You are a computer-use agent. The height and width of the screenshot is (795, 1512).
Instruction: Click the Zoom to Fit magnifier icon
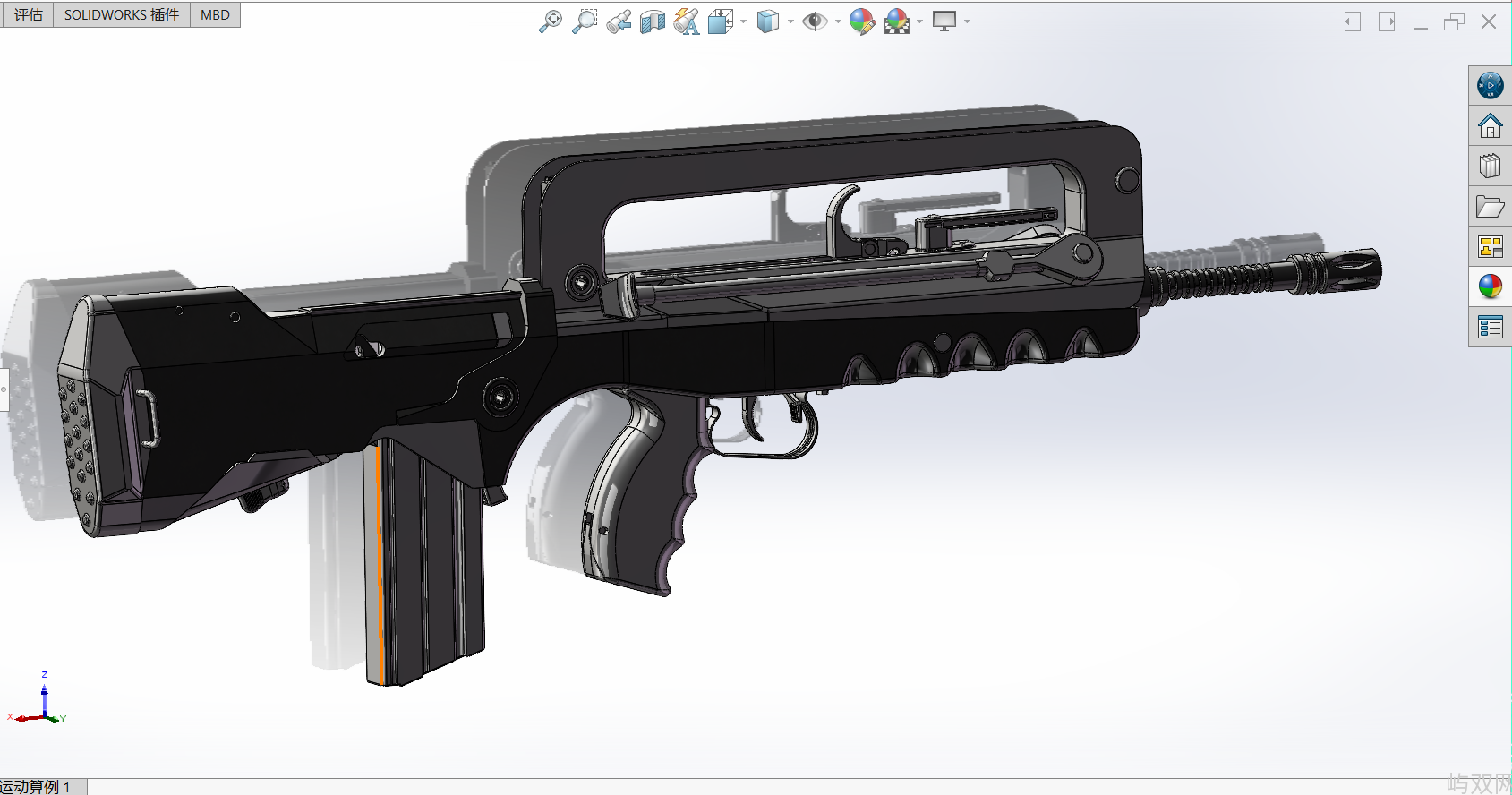pos(551,21)
